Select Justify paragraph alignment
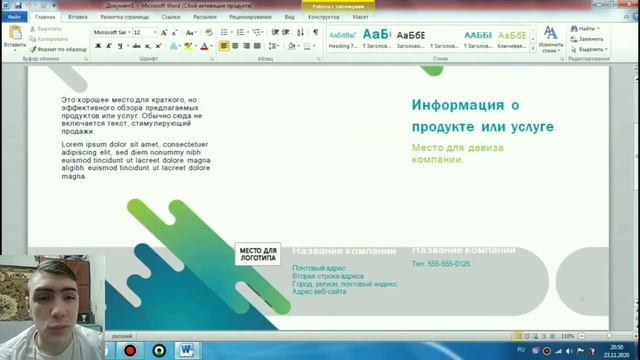 (257, 46)
